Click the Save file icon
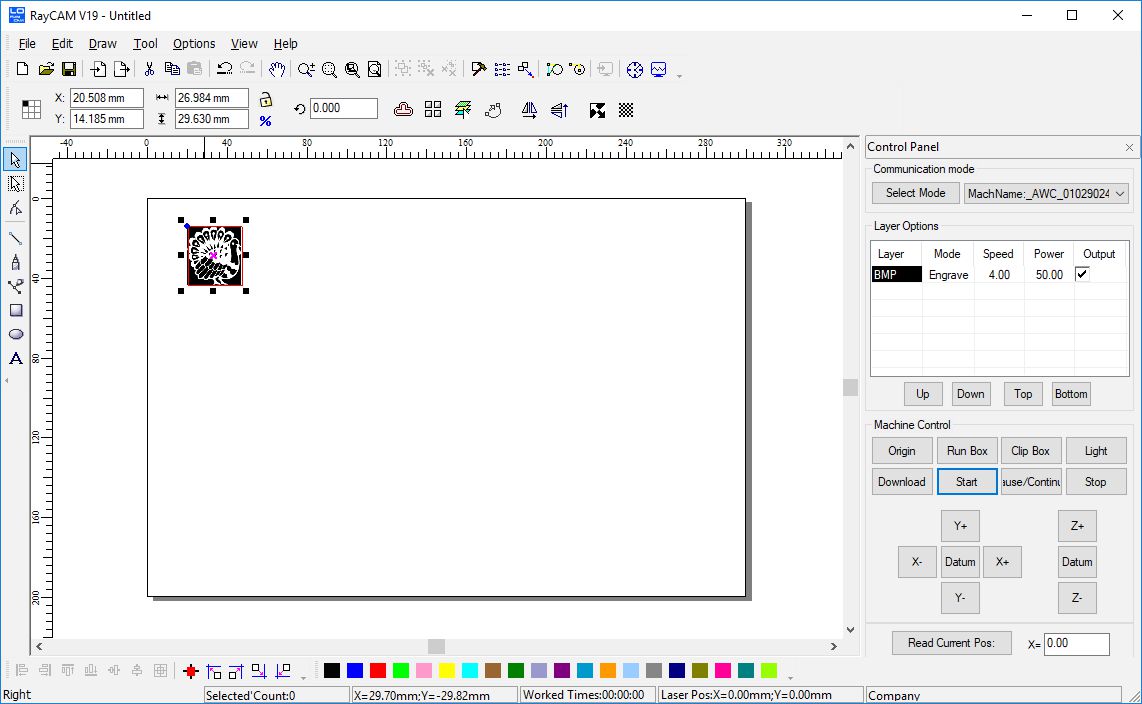The width and height of the screenshot is (1142, 704). (x=69, y=69)
